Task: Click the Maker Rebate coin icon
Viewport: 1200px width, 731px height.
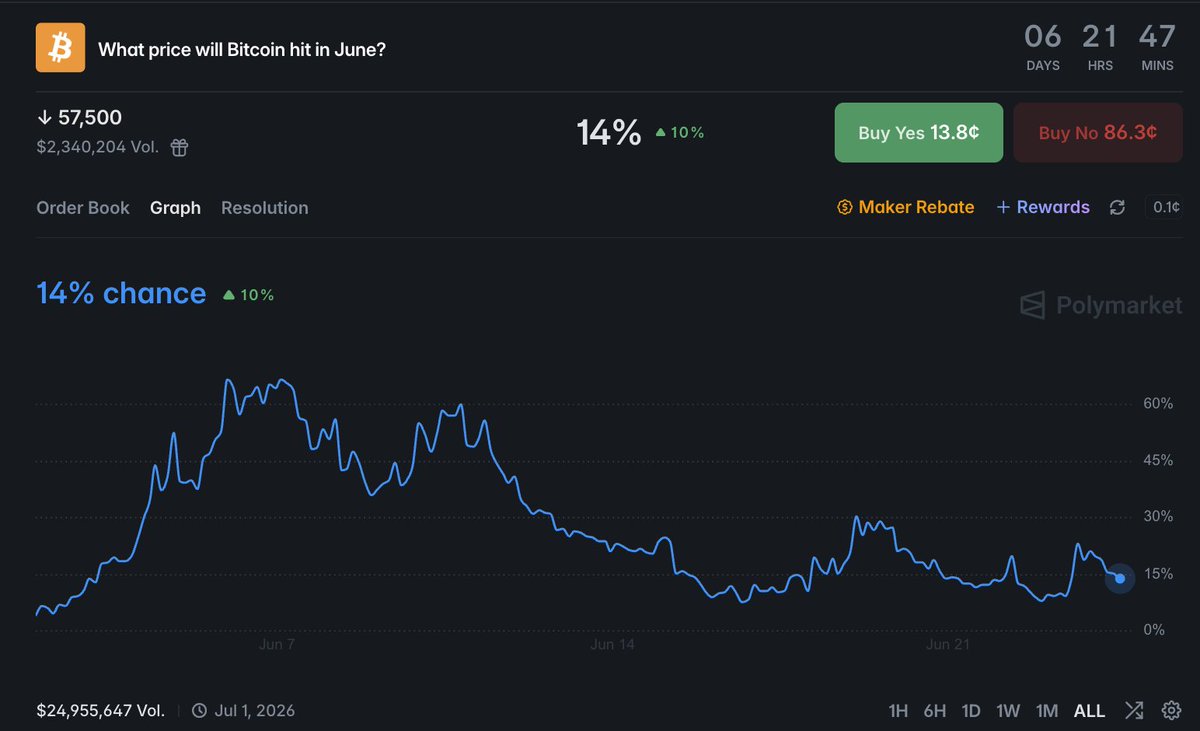Action: point(845,207)
